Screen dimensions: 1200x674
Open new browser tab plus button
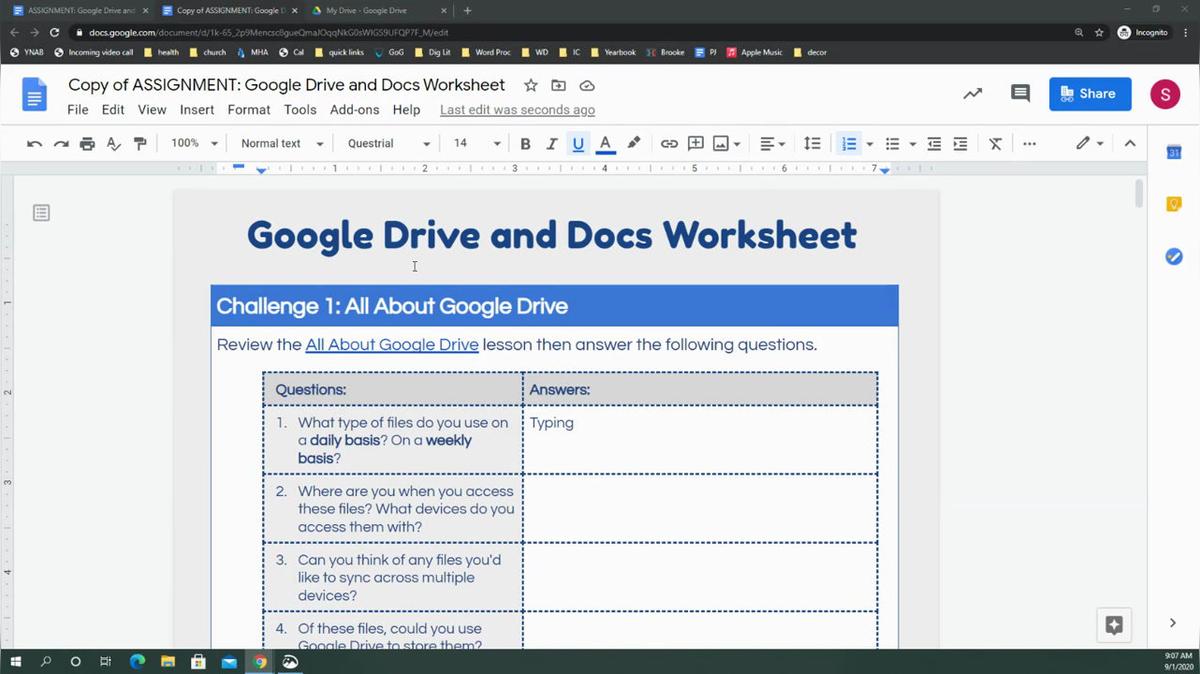(x=468, y=10)
